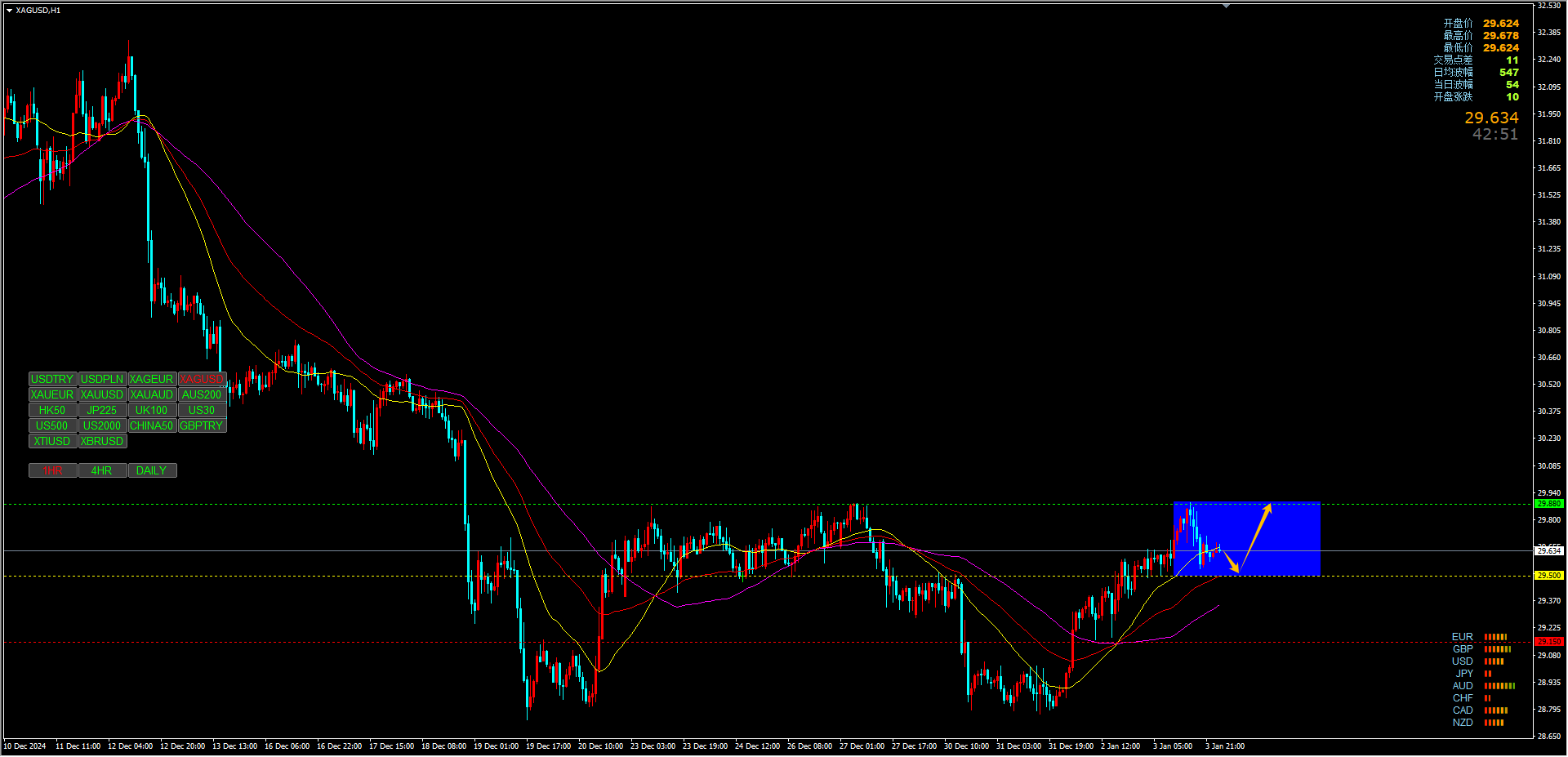
Task: Pick the US2000 symbol button
Action: pos(102,425)
